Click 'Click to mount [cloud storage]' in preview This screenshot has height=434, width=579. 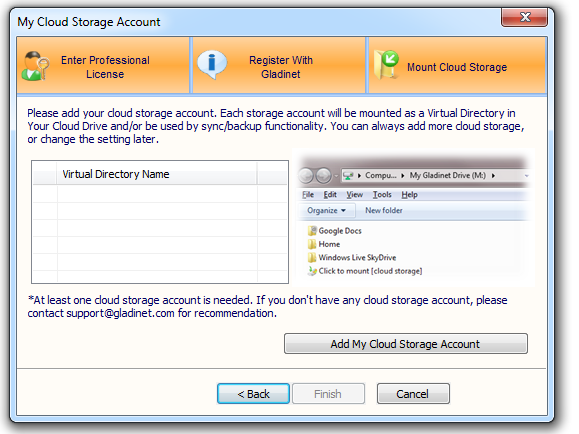point(365,271)
